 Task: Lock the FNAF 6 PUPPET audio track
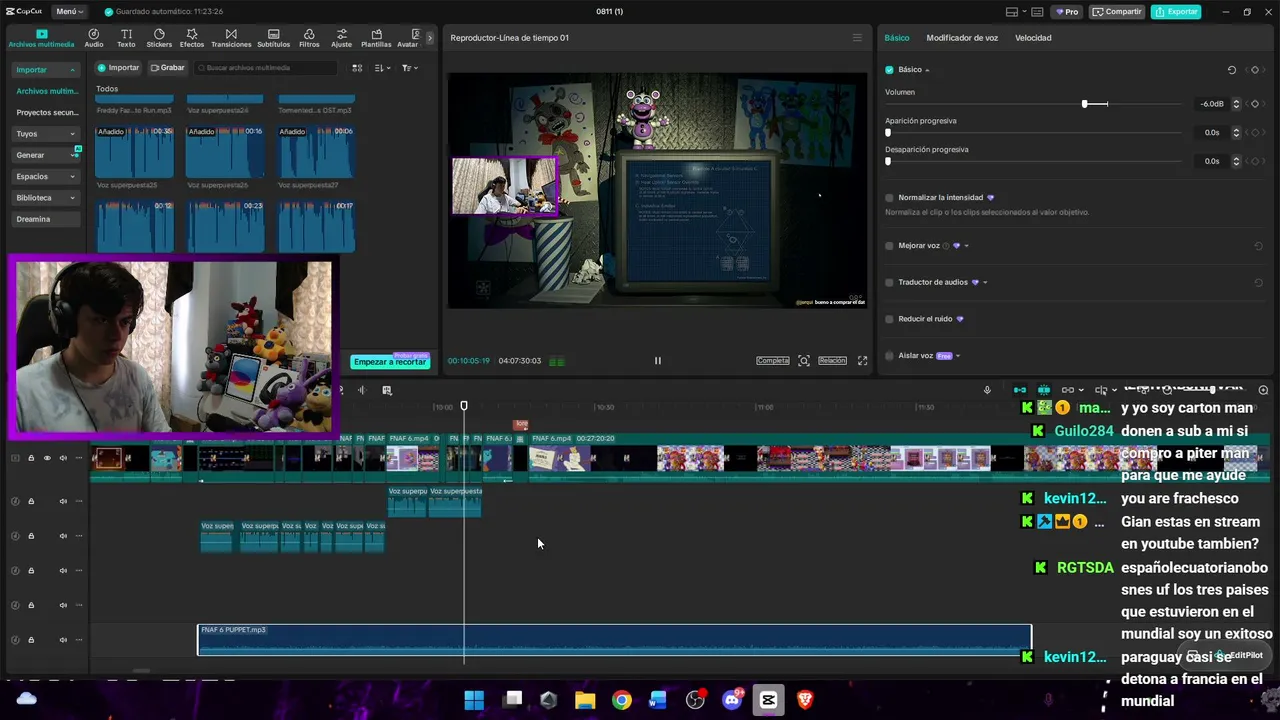[x=31, y=640]
